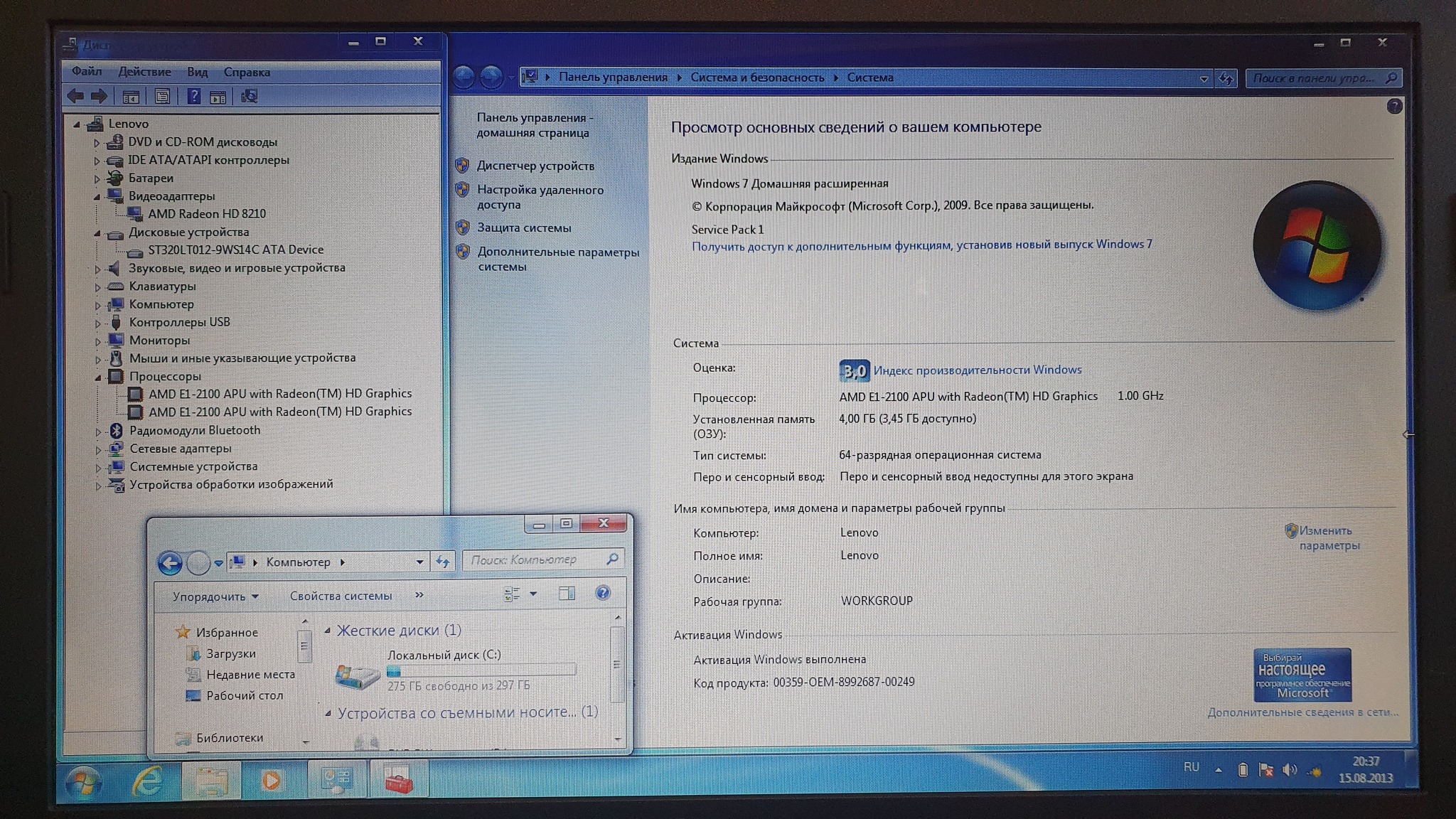Viewport: 1456px width, 819px height.
Task: Expand the Сетевые адаптеры tree node
Action: click(98, 449)
